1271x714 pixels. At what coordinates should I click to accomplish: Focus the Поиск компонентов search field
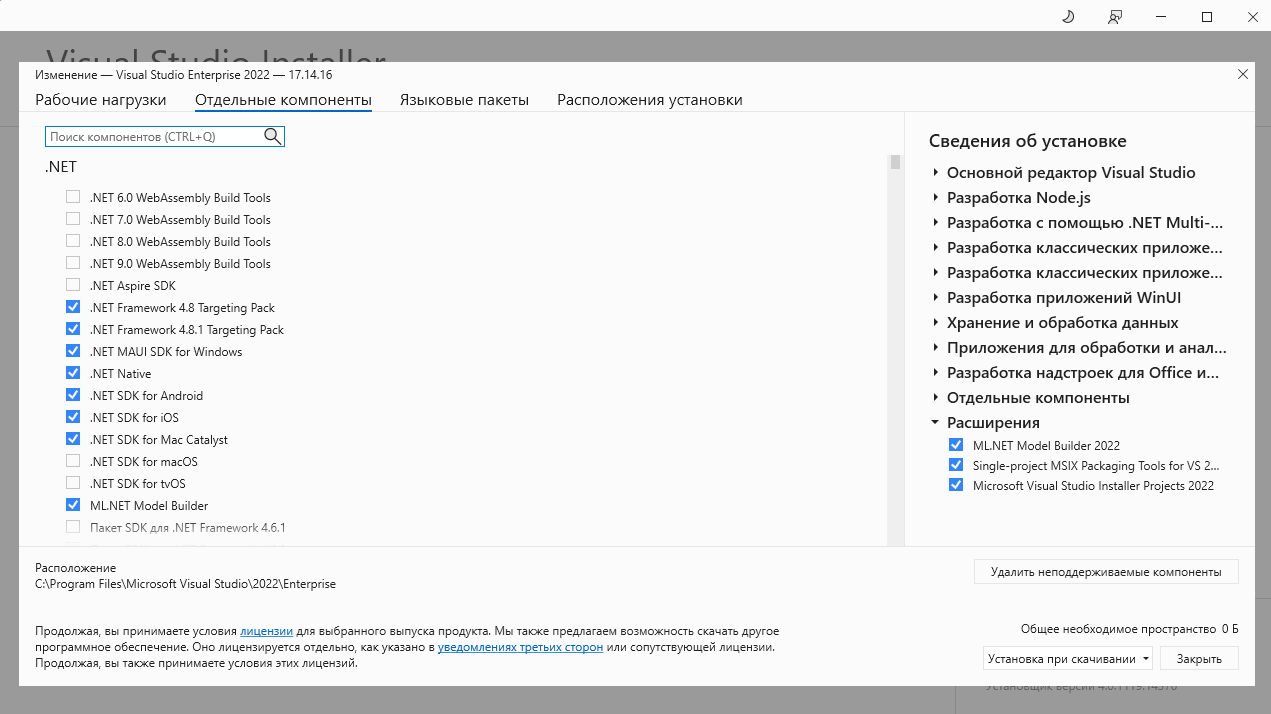click(x=153, y=136)
